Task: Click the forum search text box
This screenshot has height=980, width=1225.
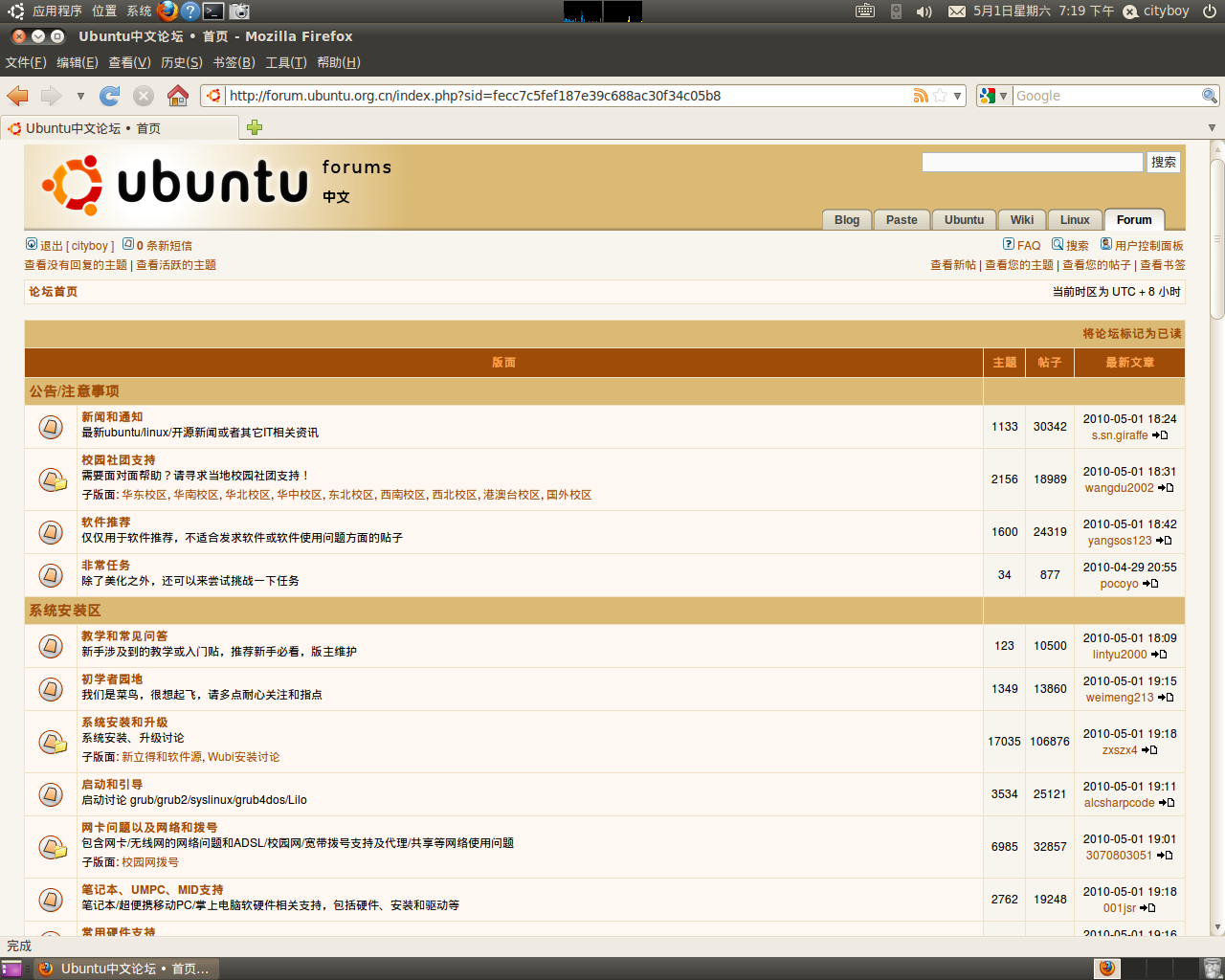Action: (1032, 163)
